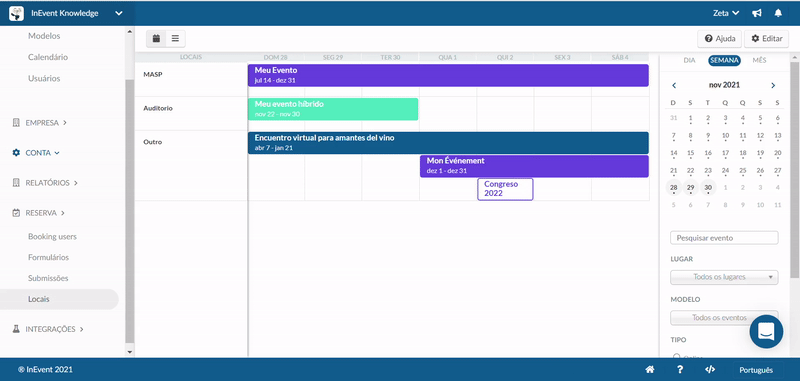Open the Todos os eventos dropdown

(724, 317)
